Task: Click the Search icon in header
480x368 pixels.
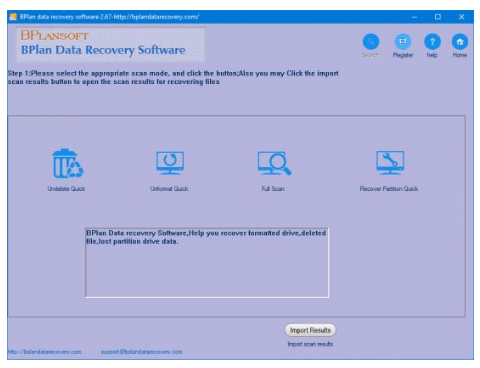Action: [x=371, y=42]
